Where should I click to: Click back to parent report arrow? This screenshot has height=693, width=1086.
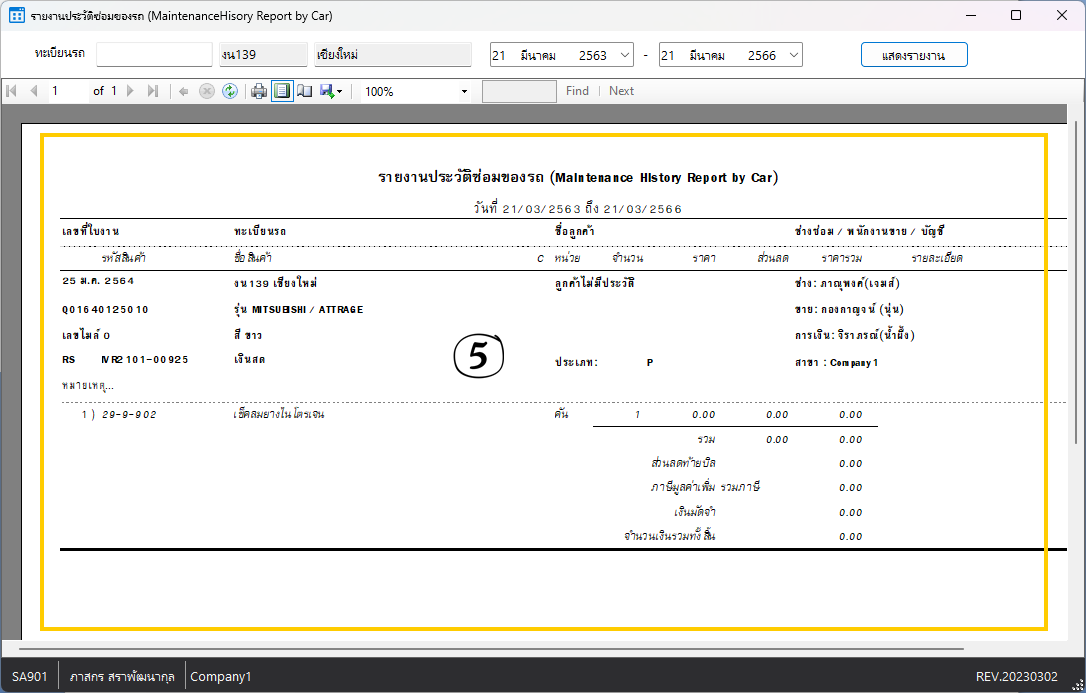184,91
